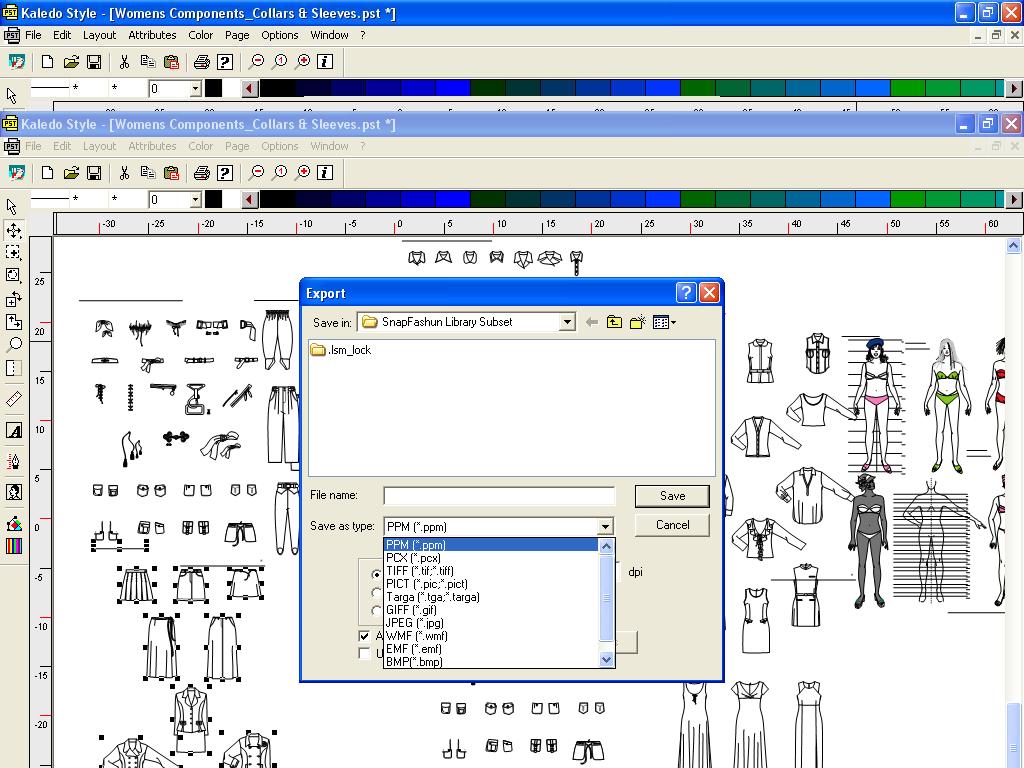Click Zoom 1:1 magnifier in lower Kaledo window
The image size is (1024, 768).
(280, 172)
